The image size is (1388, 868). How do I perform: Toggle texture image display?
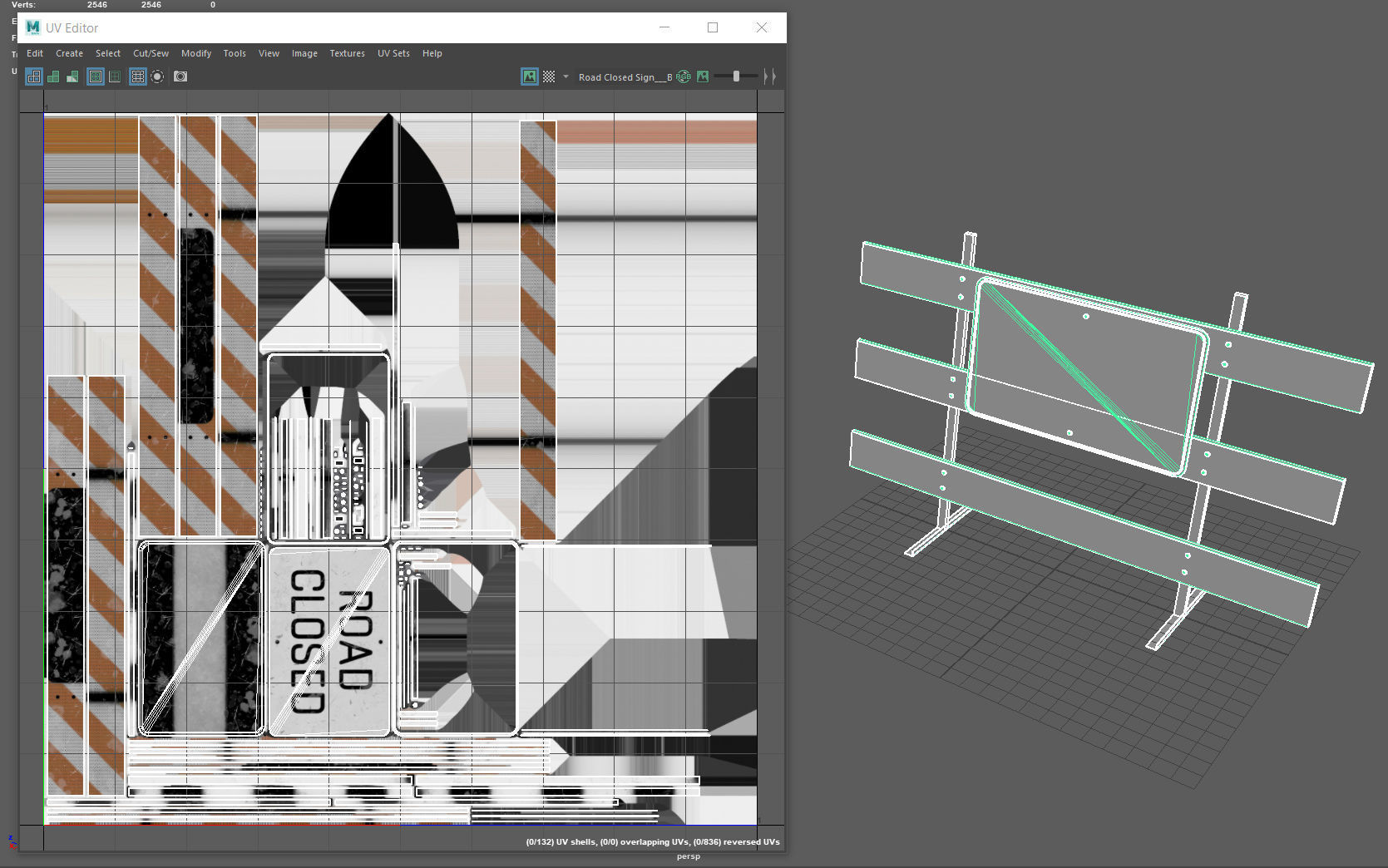click(x=530, y=76)
